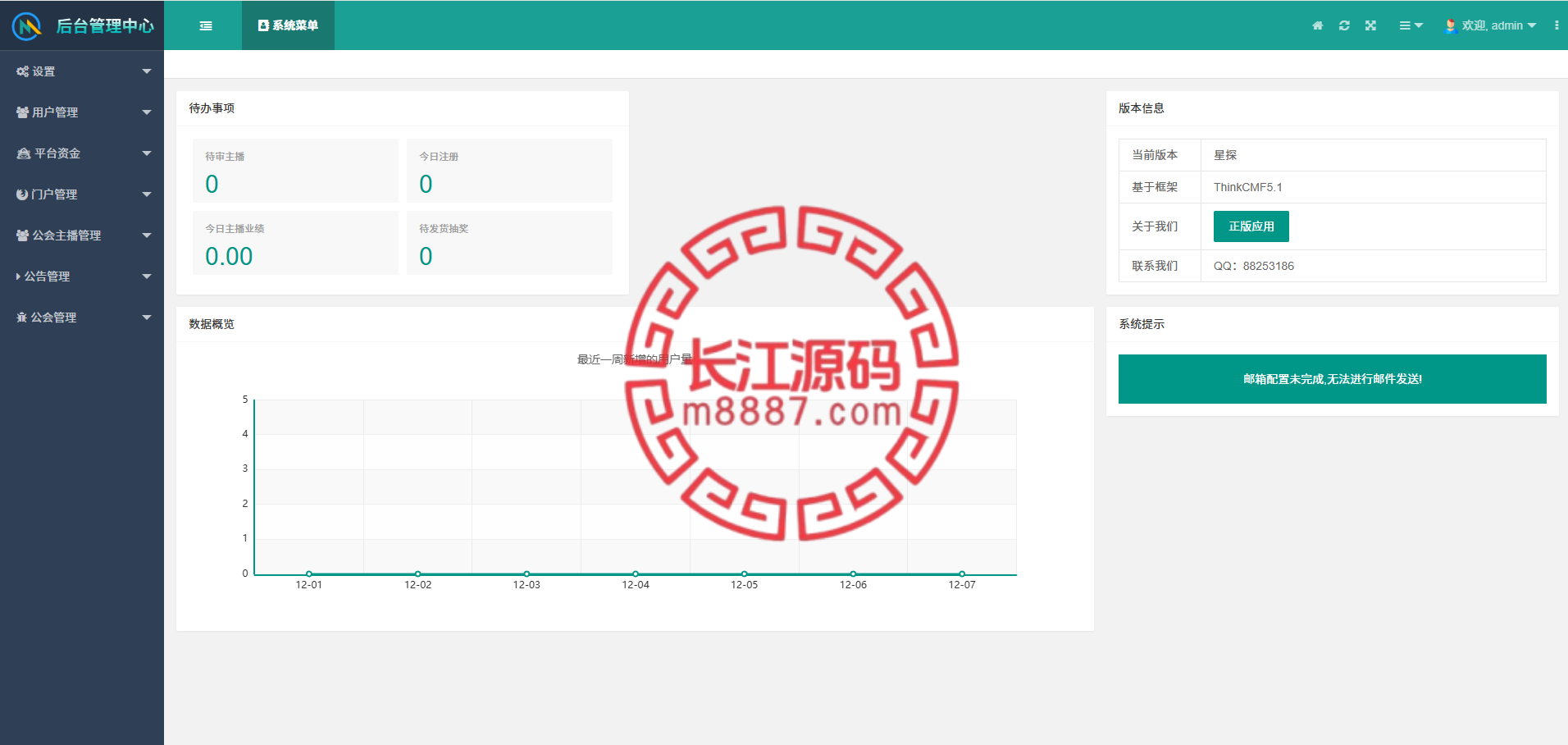Click the users icon beside 用户管理

pyautogui.click(x=23, y=112)
